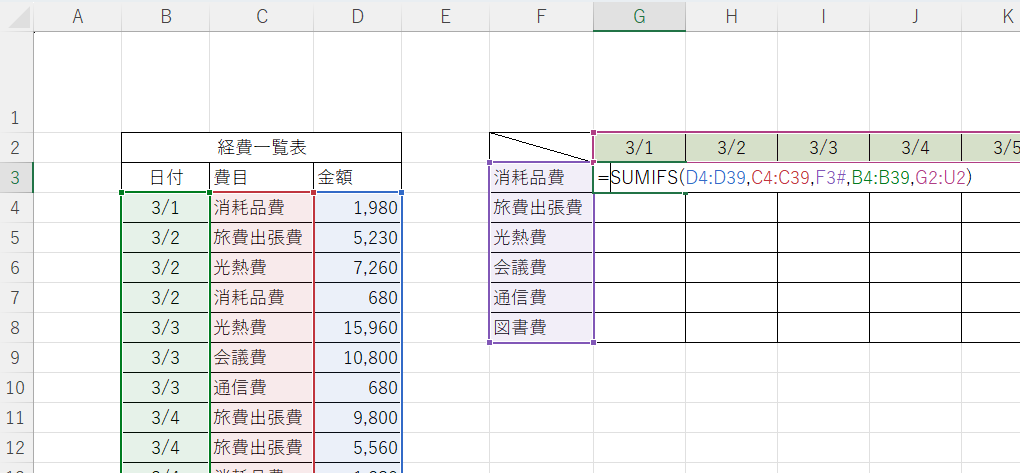Select the 3/4 date header in column J

pos(915,148)
